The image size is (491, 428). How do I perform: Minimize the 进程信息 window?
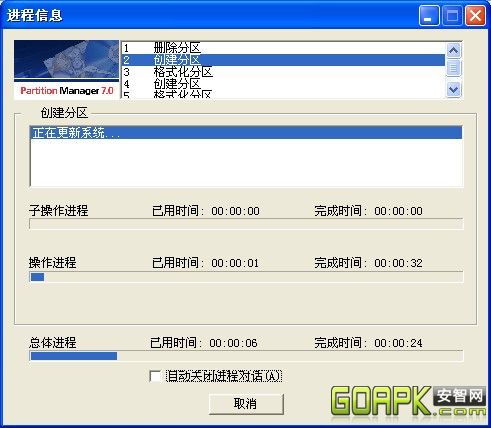tap(429, 16)
